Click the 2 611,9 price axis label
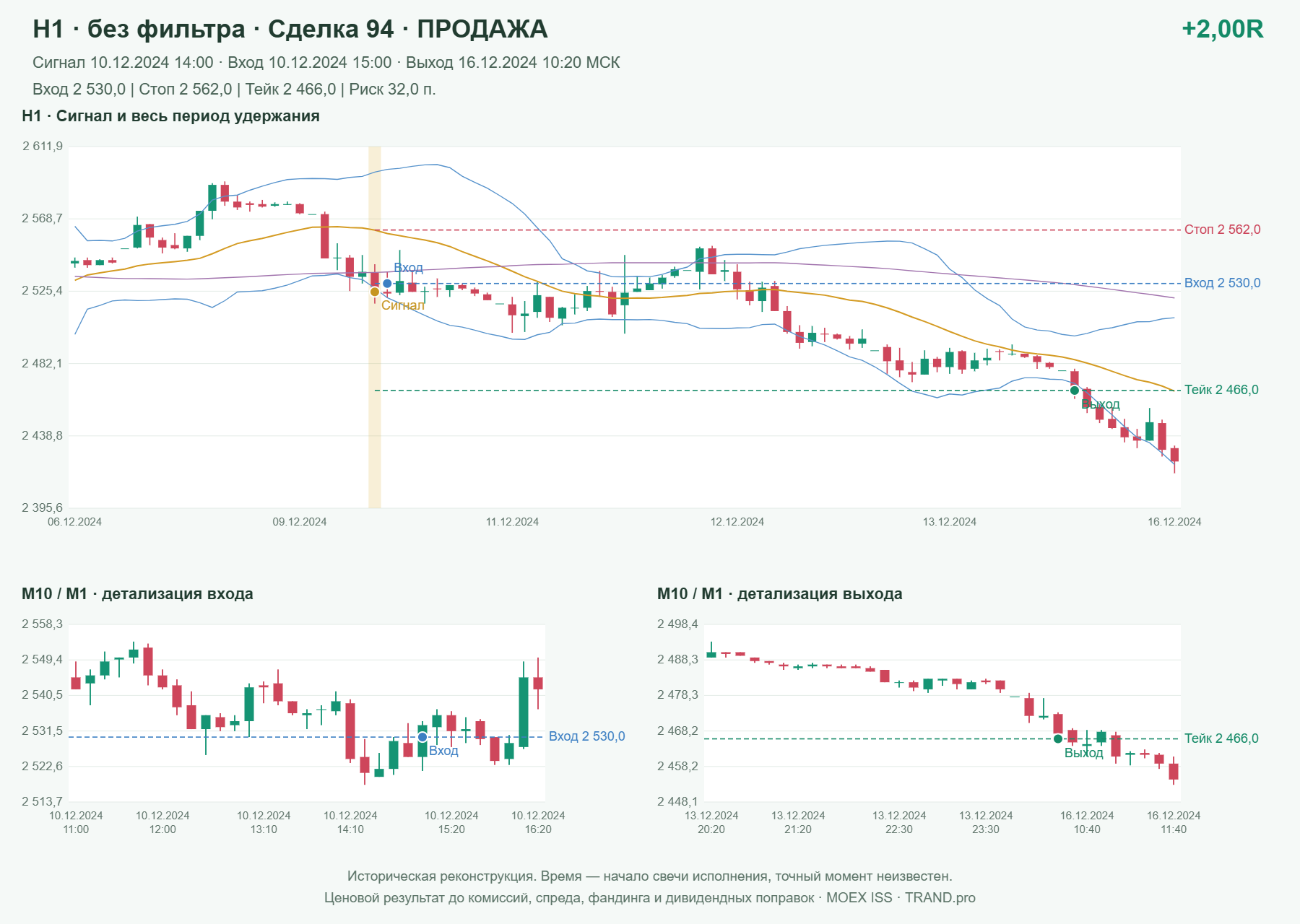1300x924 pixels. 43,147
